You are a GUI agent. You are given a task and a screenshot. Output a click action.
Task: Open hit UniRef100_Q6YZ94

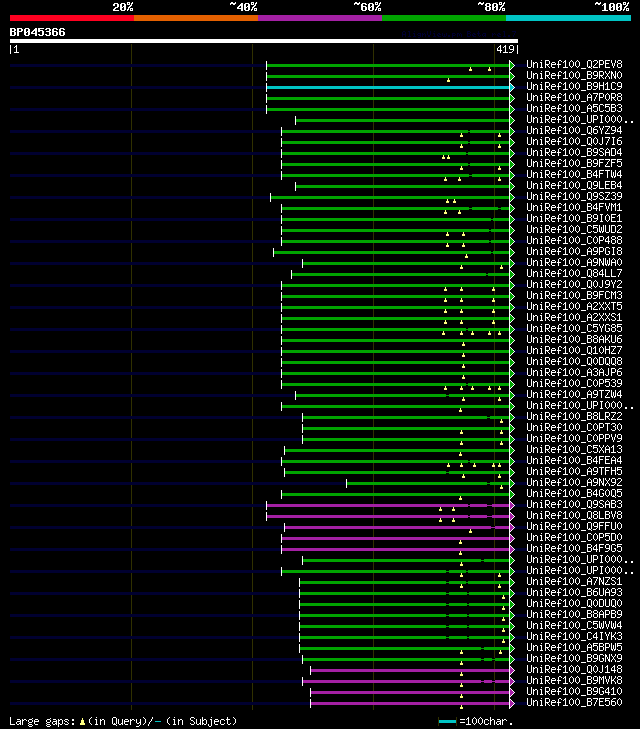click(x=574, y=130)
